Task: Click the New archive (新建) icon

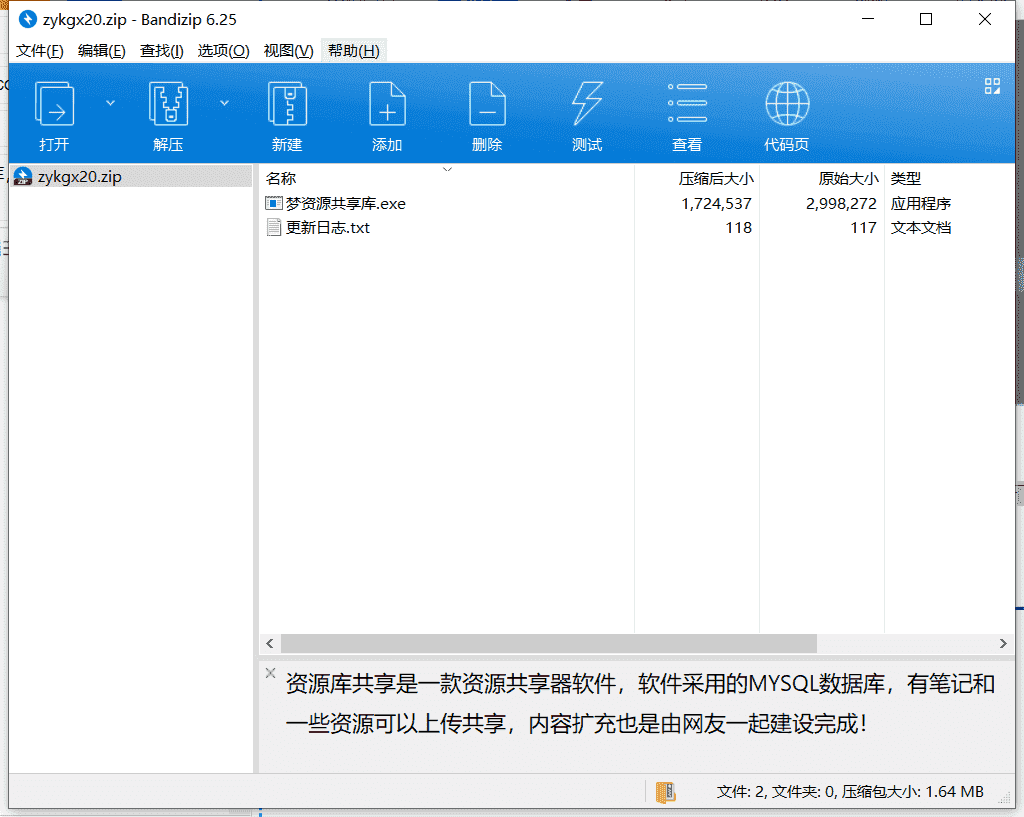Action: click(287, 104)
